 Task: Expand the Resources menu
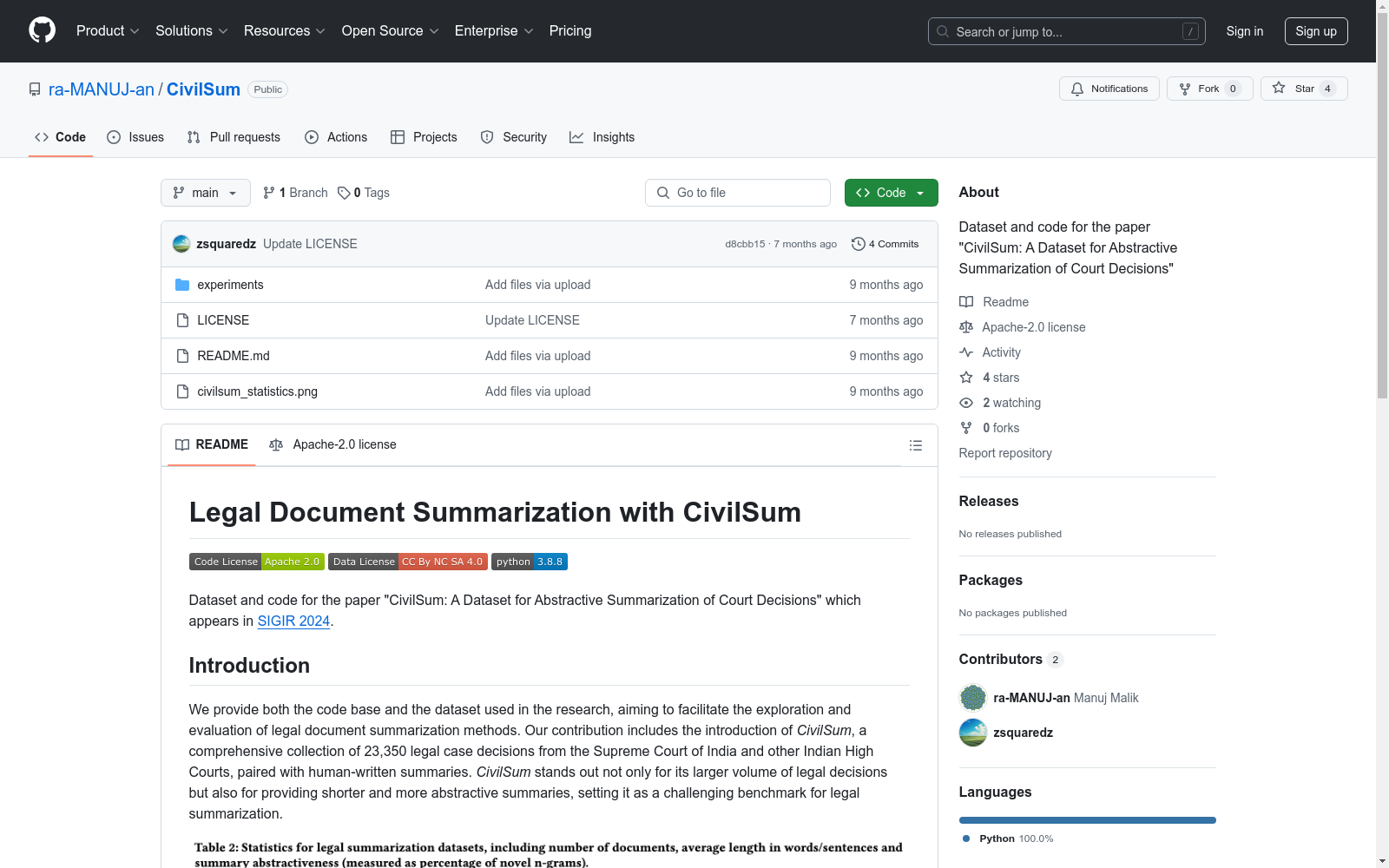(x=285, y=31)
